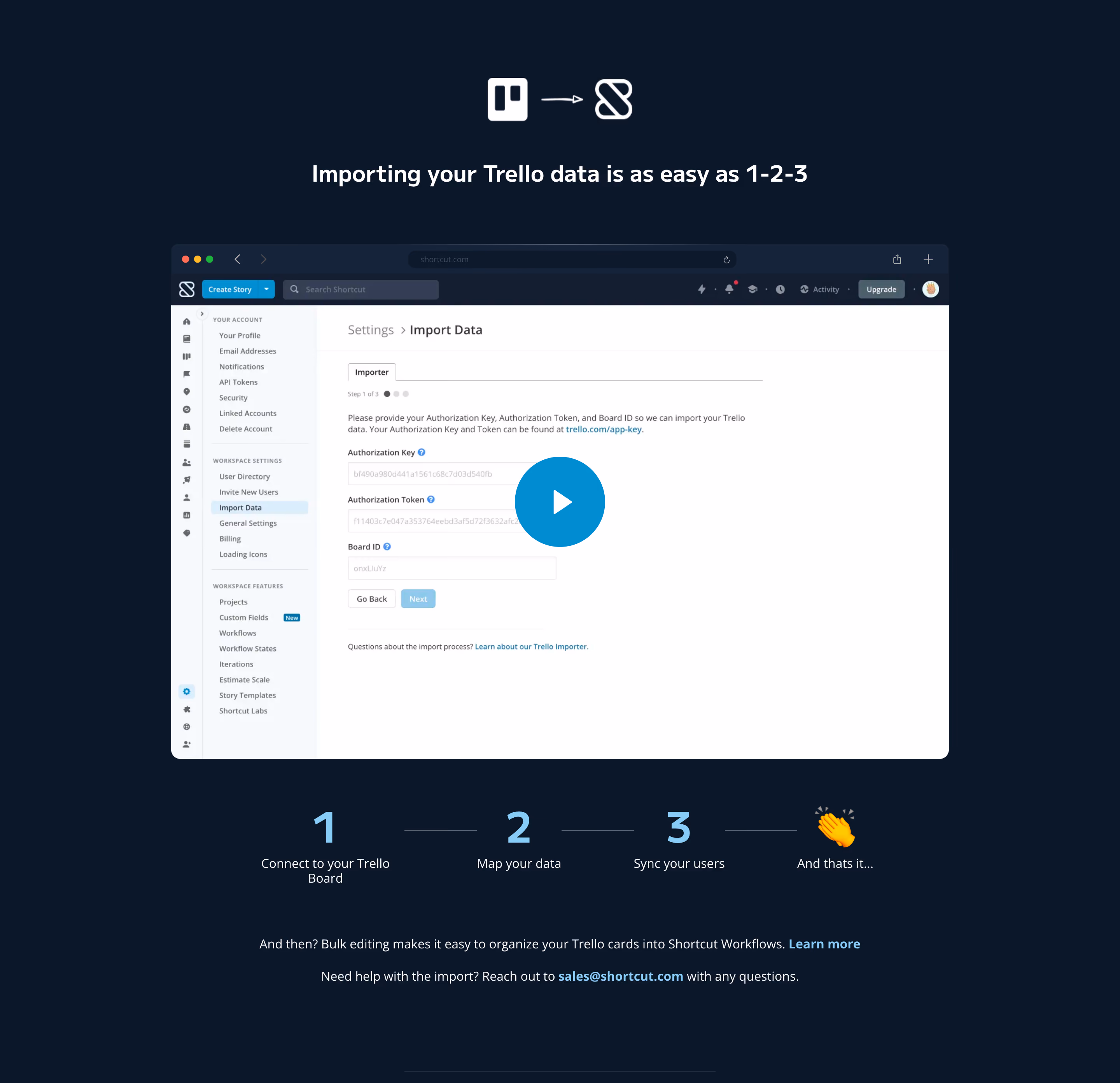1120x1083 pixels.
Task: Click the home icon in left rail
Action: (186, 321)
